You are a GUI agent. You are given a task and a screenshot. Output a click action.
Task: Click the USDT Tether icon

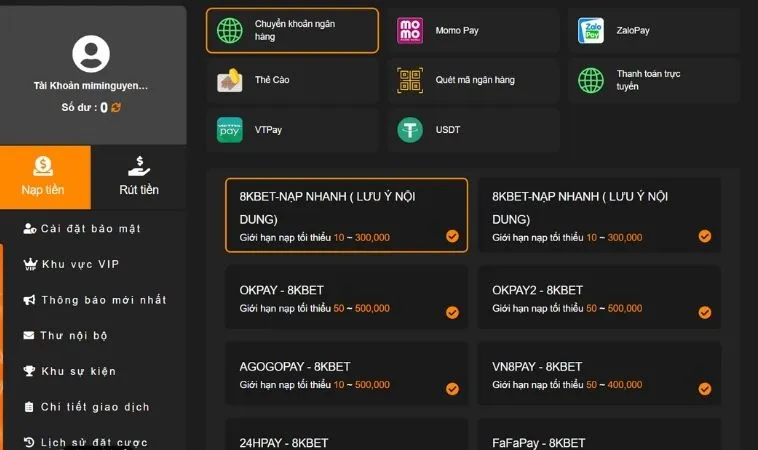(x=410, y=130)
